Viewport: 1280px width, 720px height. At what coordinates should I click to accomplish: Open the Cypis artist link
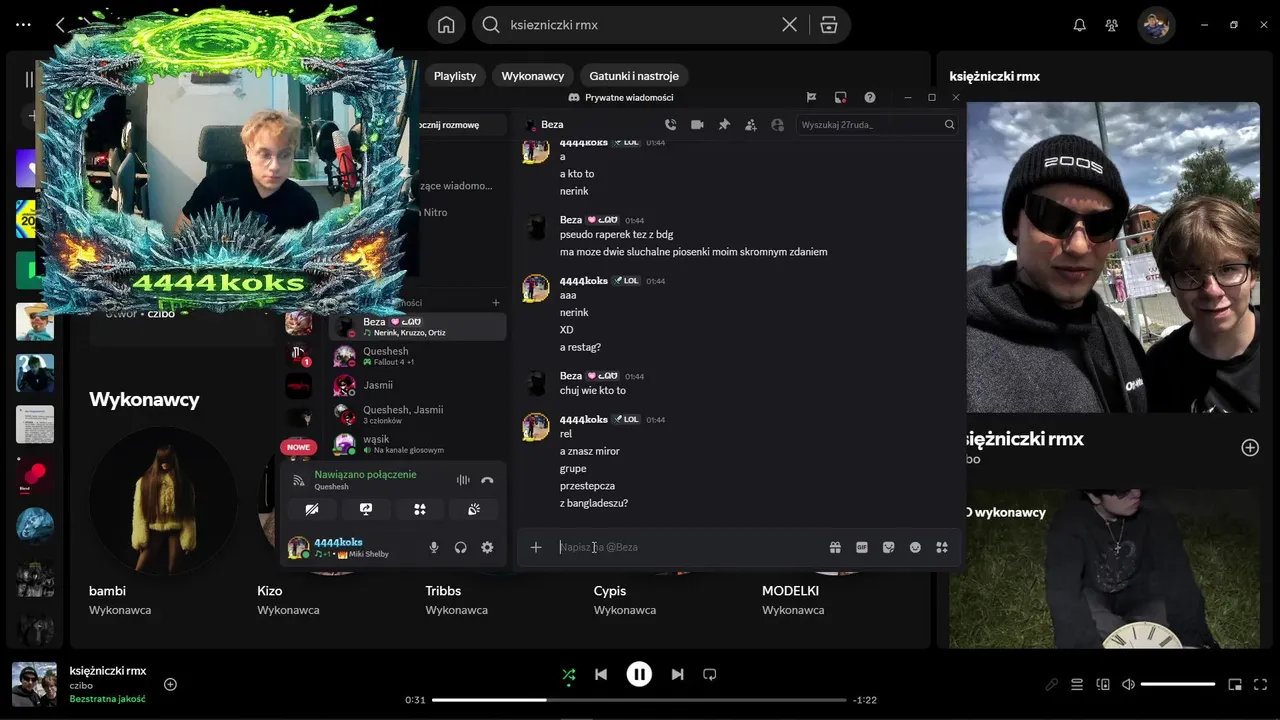610,591
